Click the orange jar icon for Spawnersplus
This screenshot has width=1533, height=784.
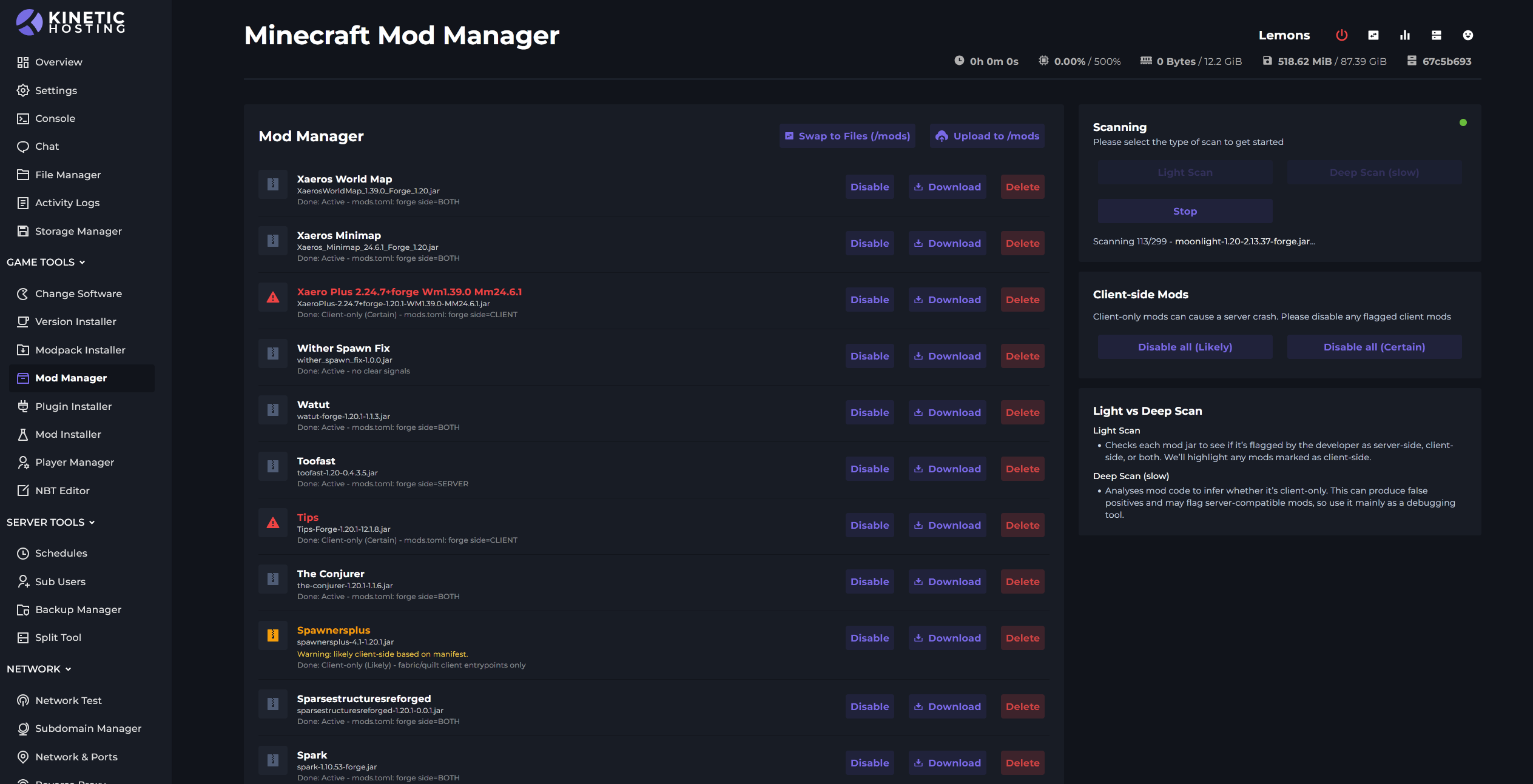[273, 635]
